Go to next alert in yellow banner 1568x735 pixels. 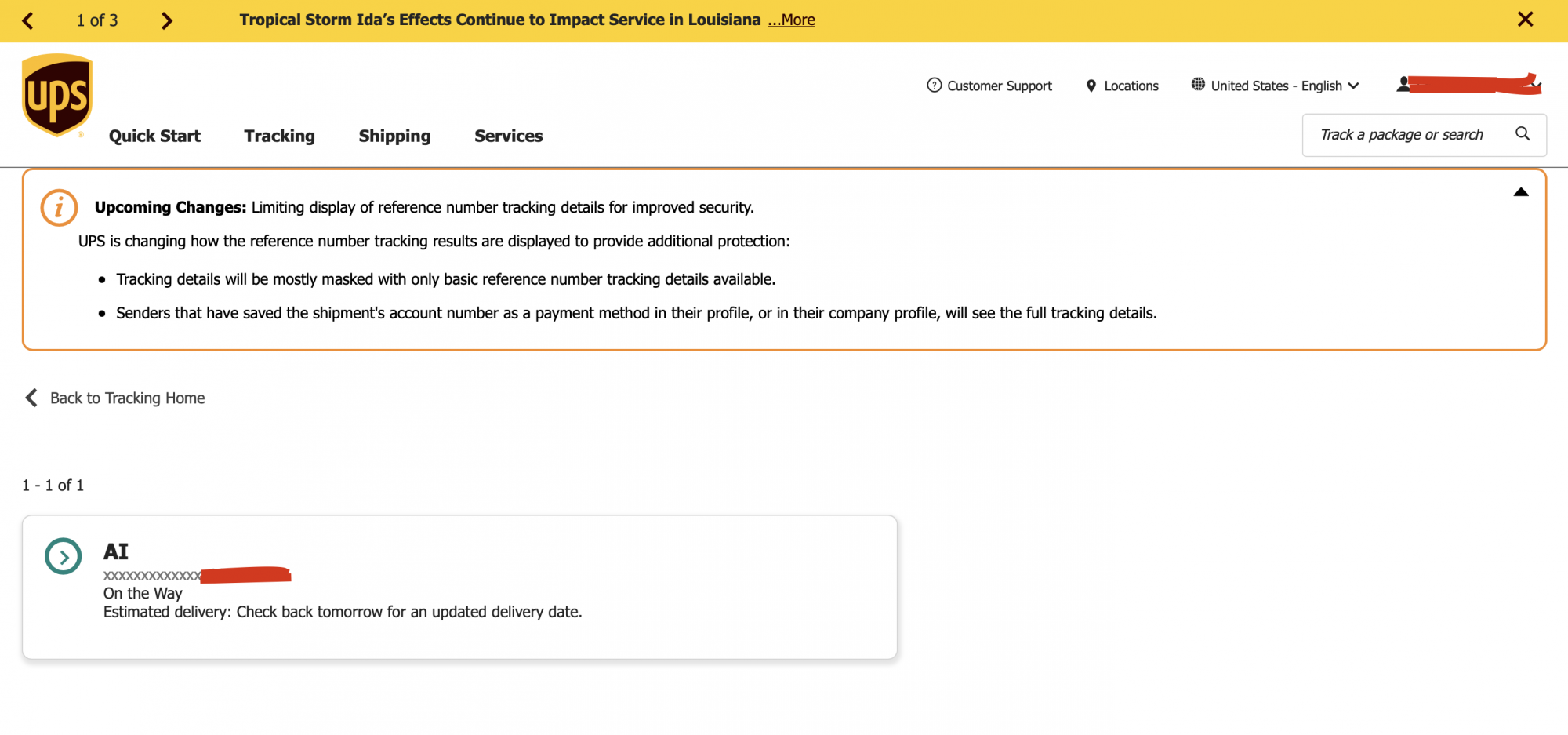[x=166, y=20]
